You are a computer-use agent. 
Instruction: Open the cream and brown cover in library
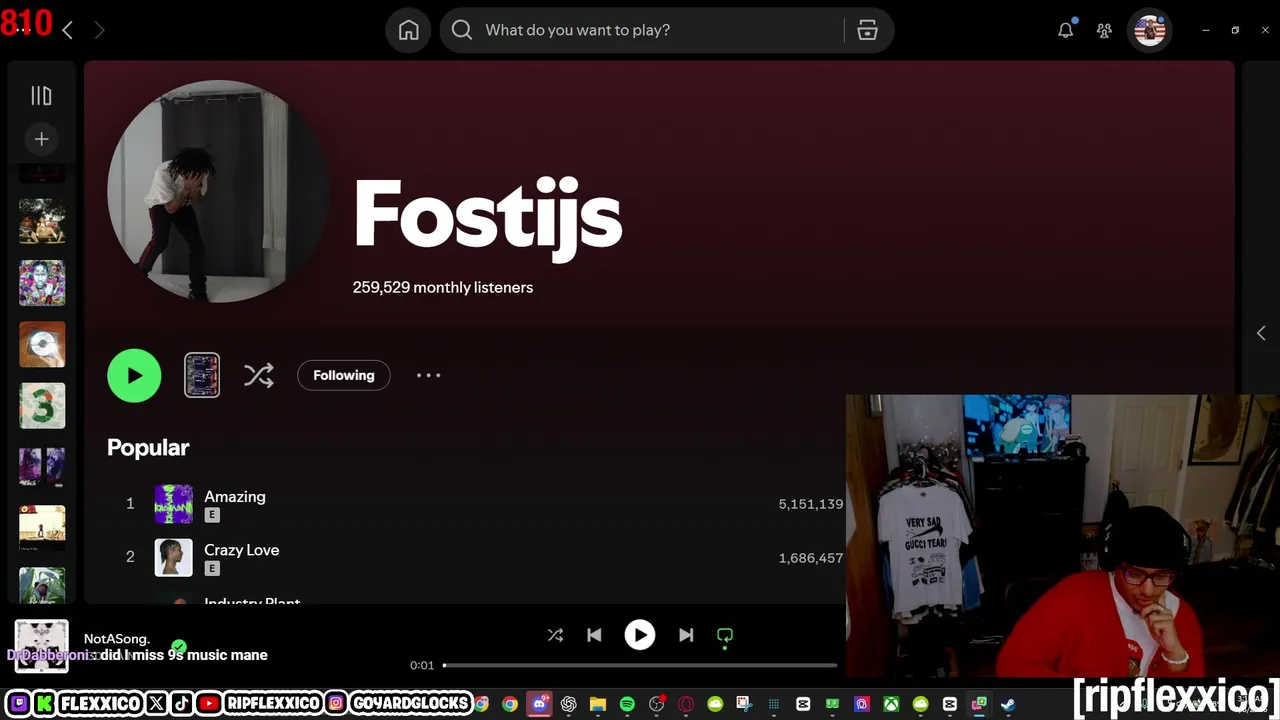pos(42,529)
